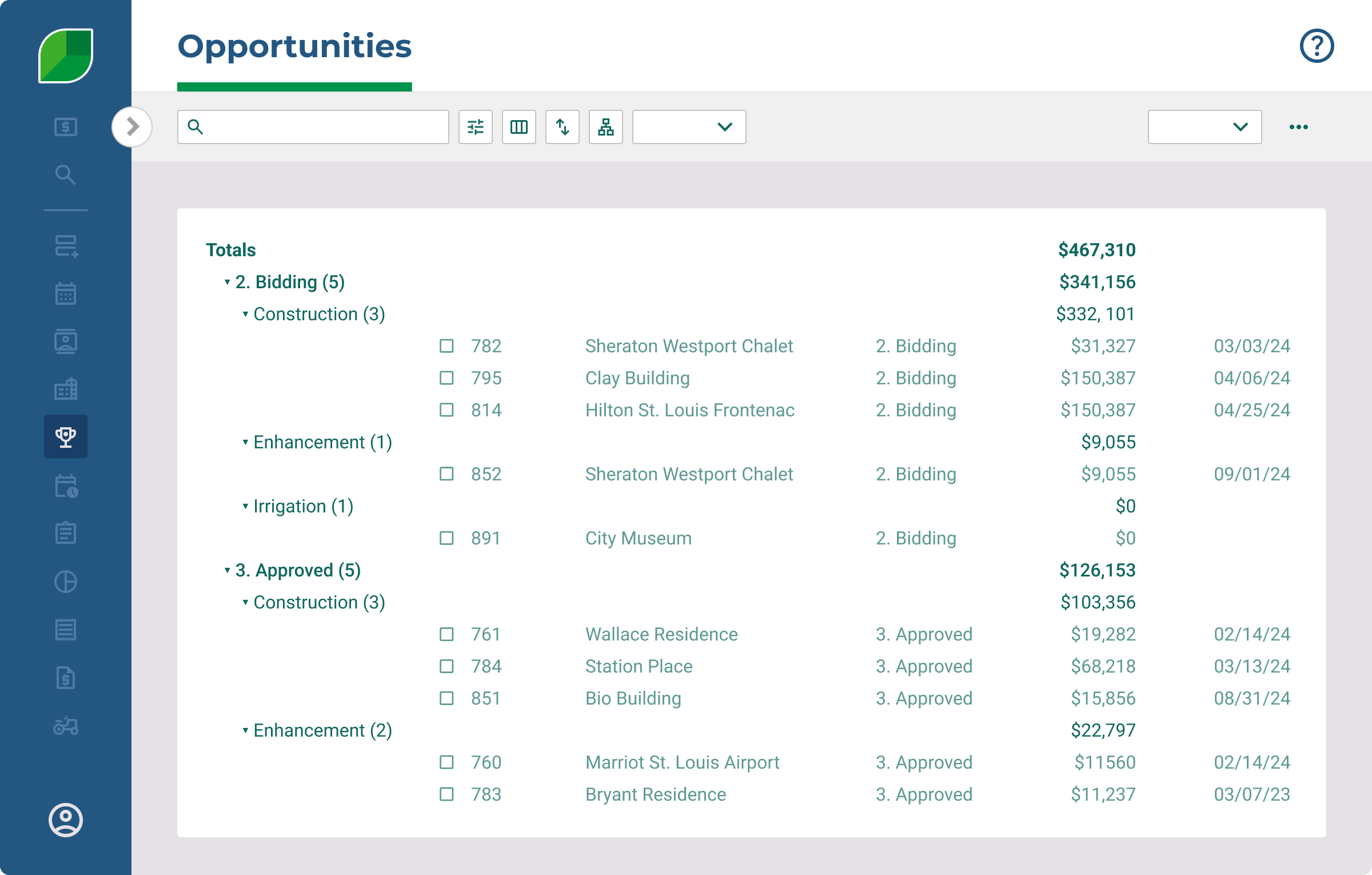Open City Museum opportunity
Screen dimensions: 1372x875
[x=639, y=538]
